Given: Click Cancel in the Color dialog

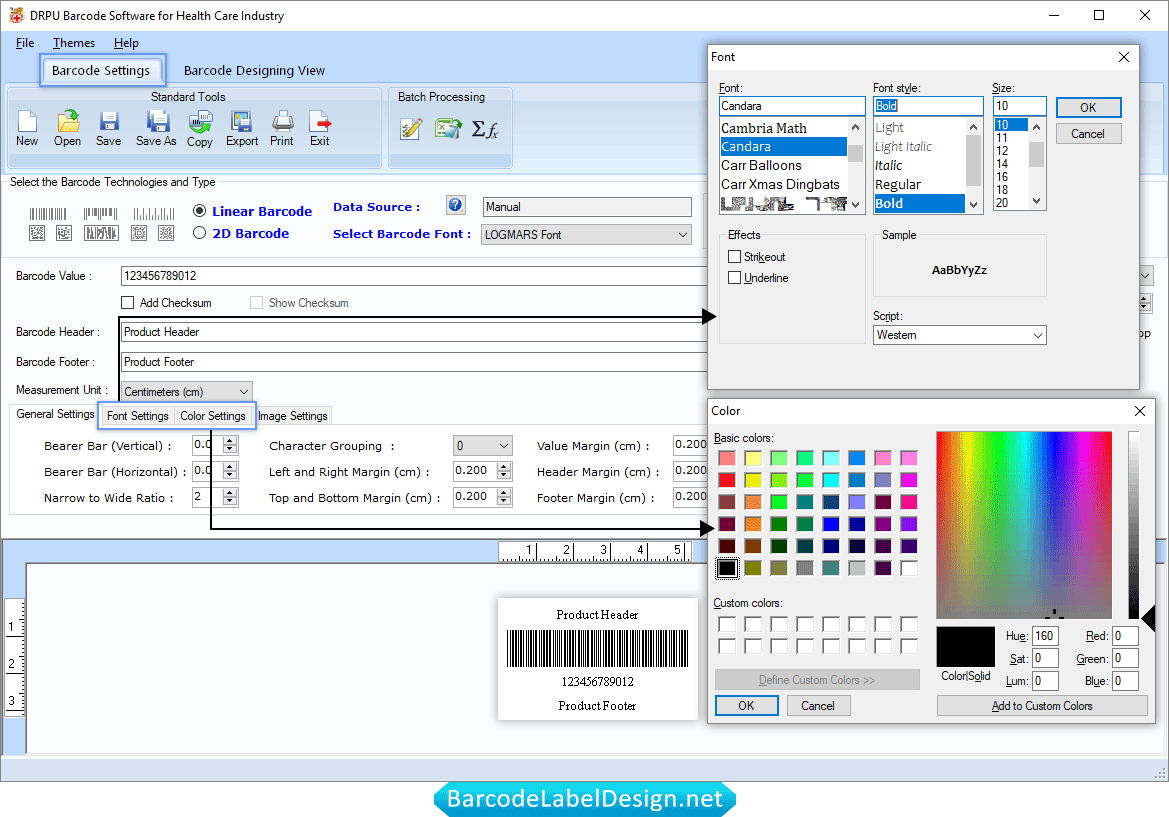Looking at the screenshot, I should point(818,706).
